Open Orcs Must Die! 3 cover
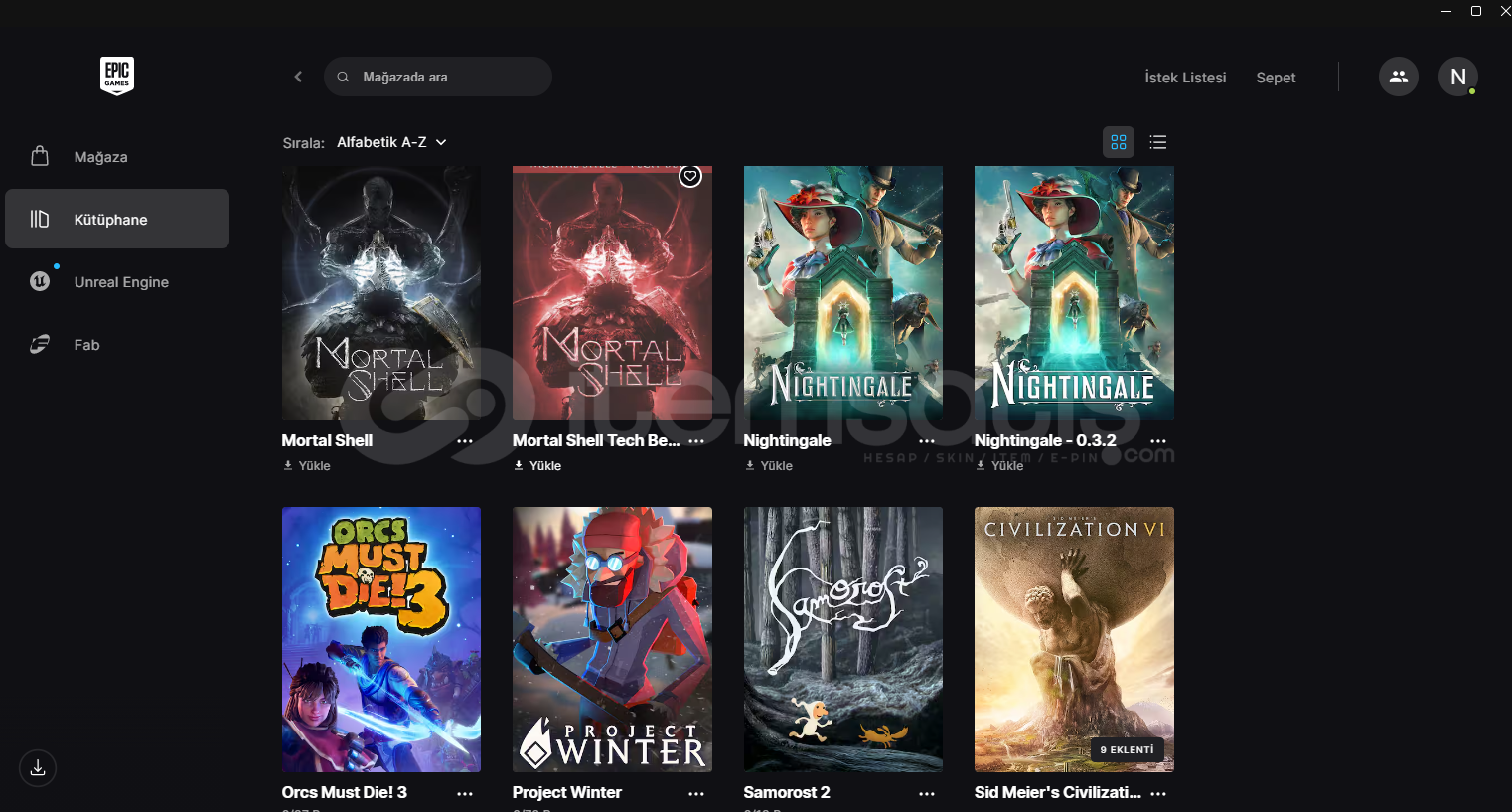The width and height of the screenshot is (1512, 812). coord(381,639)
